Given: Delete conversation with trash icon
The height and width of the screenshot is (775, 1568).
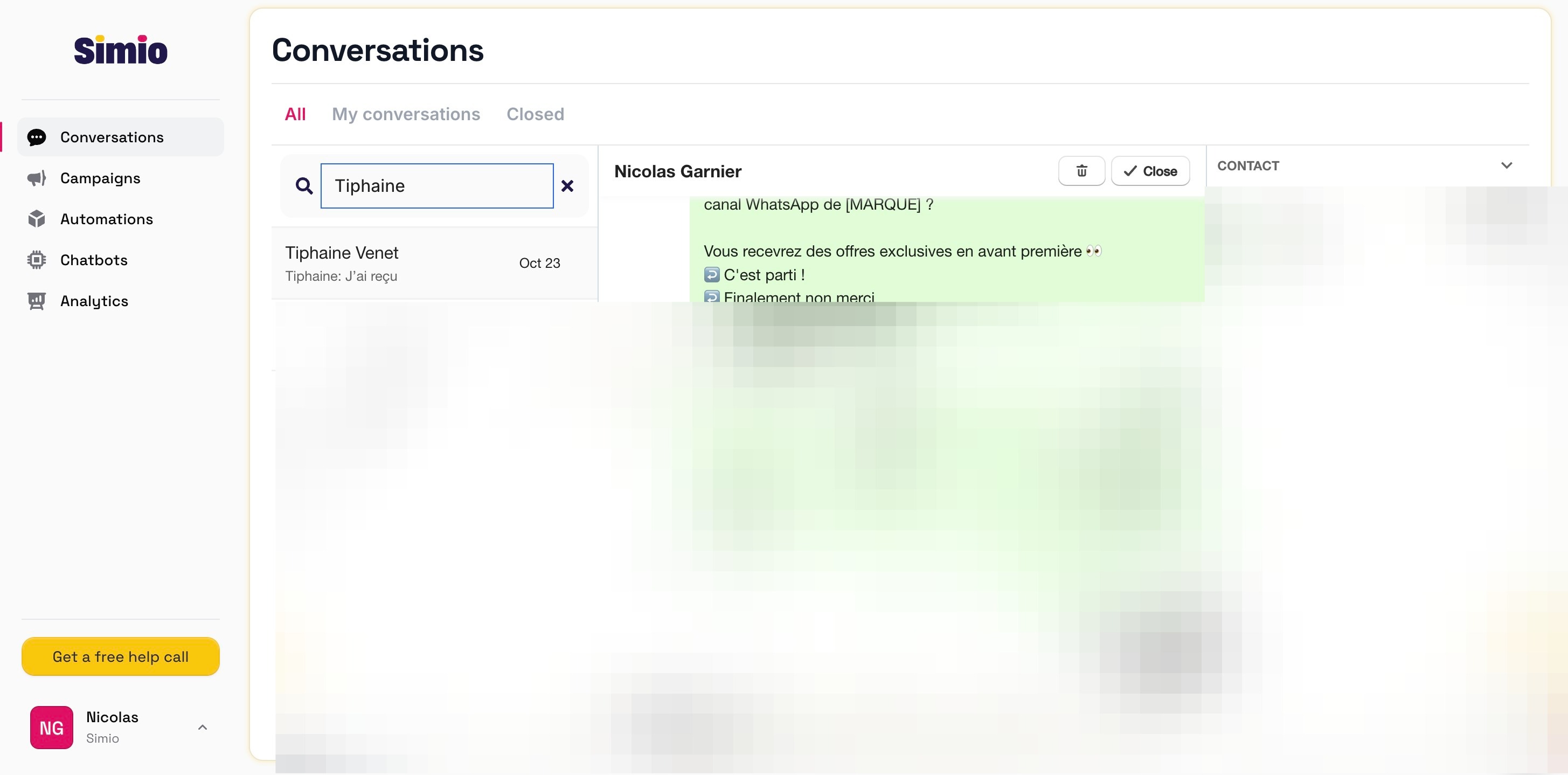Looking at the screenshot, I should click(1081, 171).
